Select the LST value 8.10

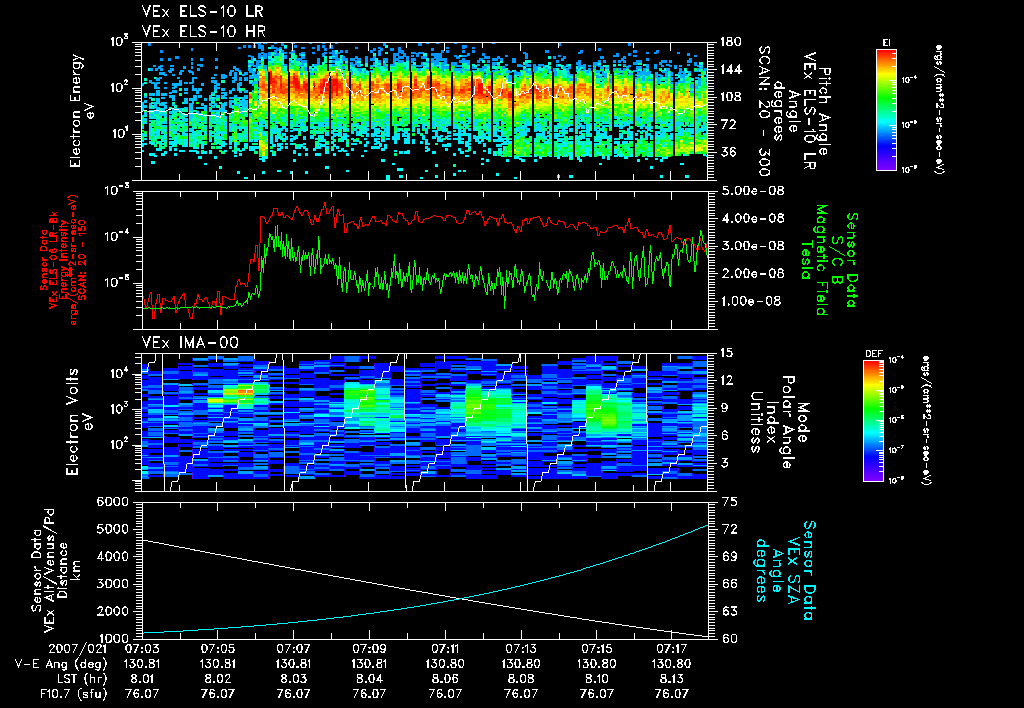[596, 679]
